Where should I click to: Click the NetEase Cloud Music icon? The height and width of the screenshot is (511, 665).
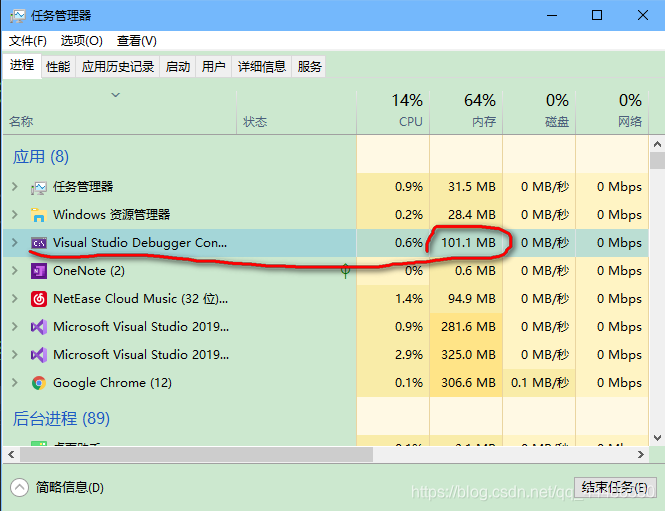pos(39,299)
